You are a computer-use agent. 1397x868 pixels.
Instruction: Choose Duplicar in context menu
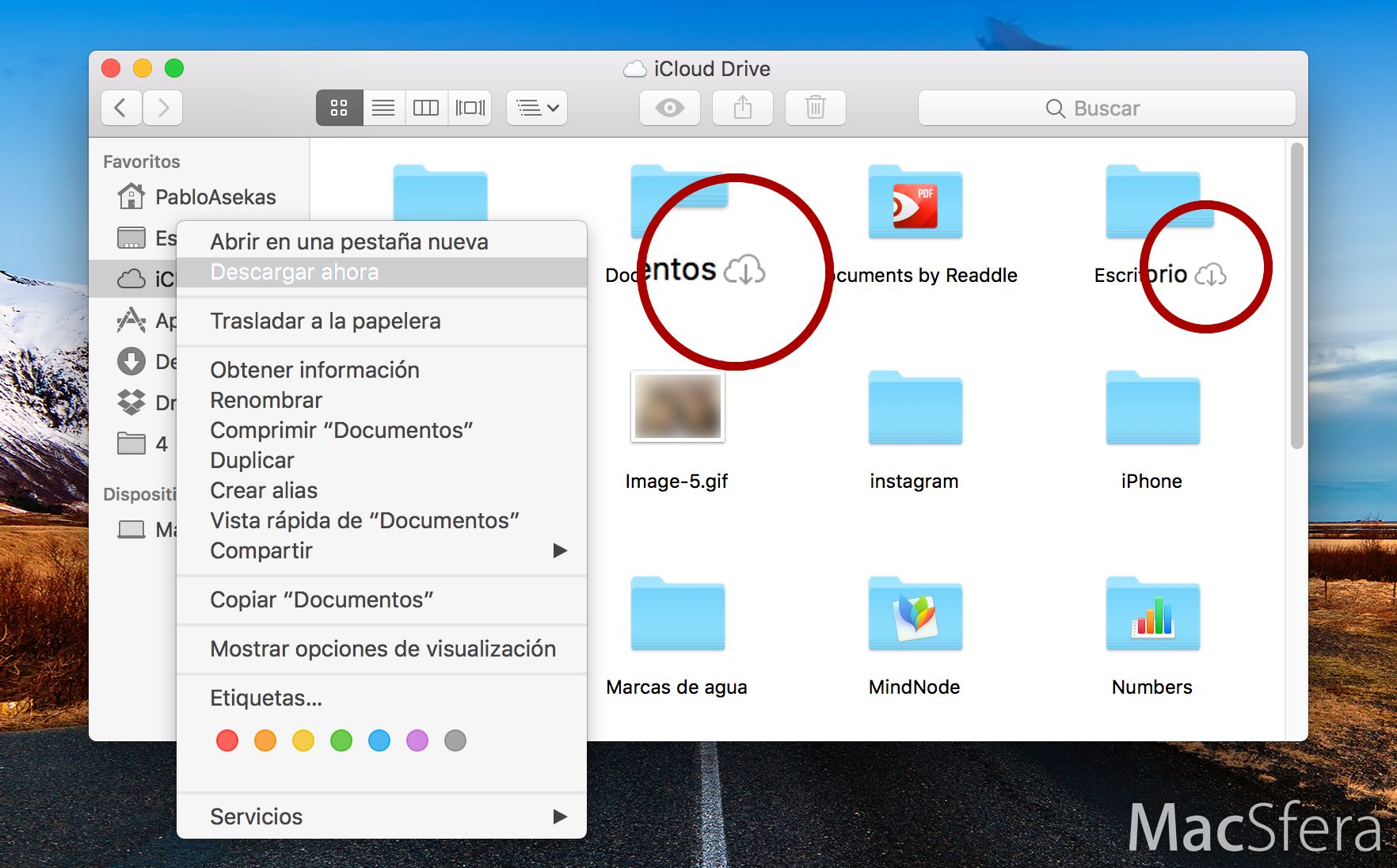[382, 460]
